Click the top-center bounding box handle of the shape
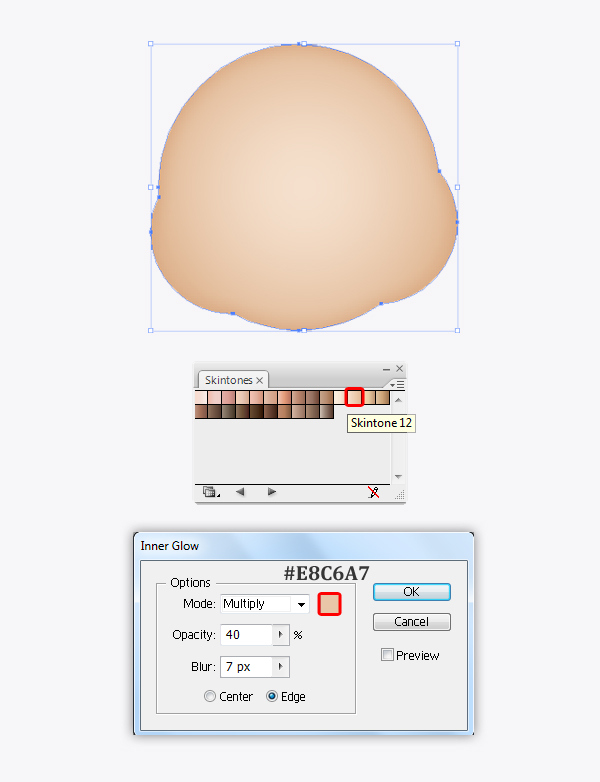The image size is (600, 782). 304,44
